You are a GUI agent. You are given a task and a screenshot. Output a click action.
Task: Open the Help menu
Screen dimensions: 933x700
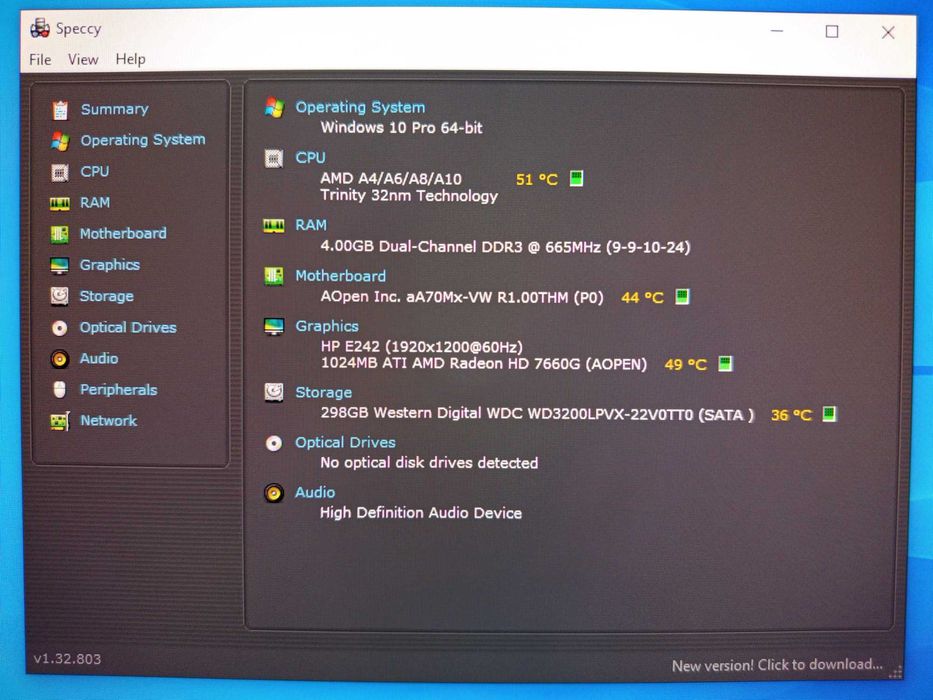pos(130,59)
